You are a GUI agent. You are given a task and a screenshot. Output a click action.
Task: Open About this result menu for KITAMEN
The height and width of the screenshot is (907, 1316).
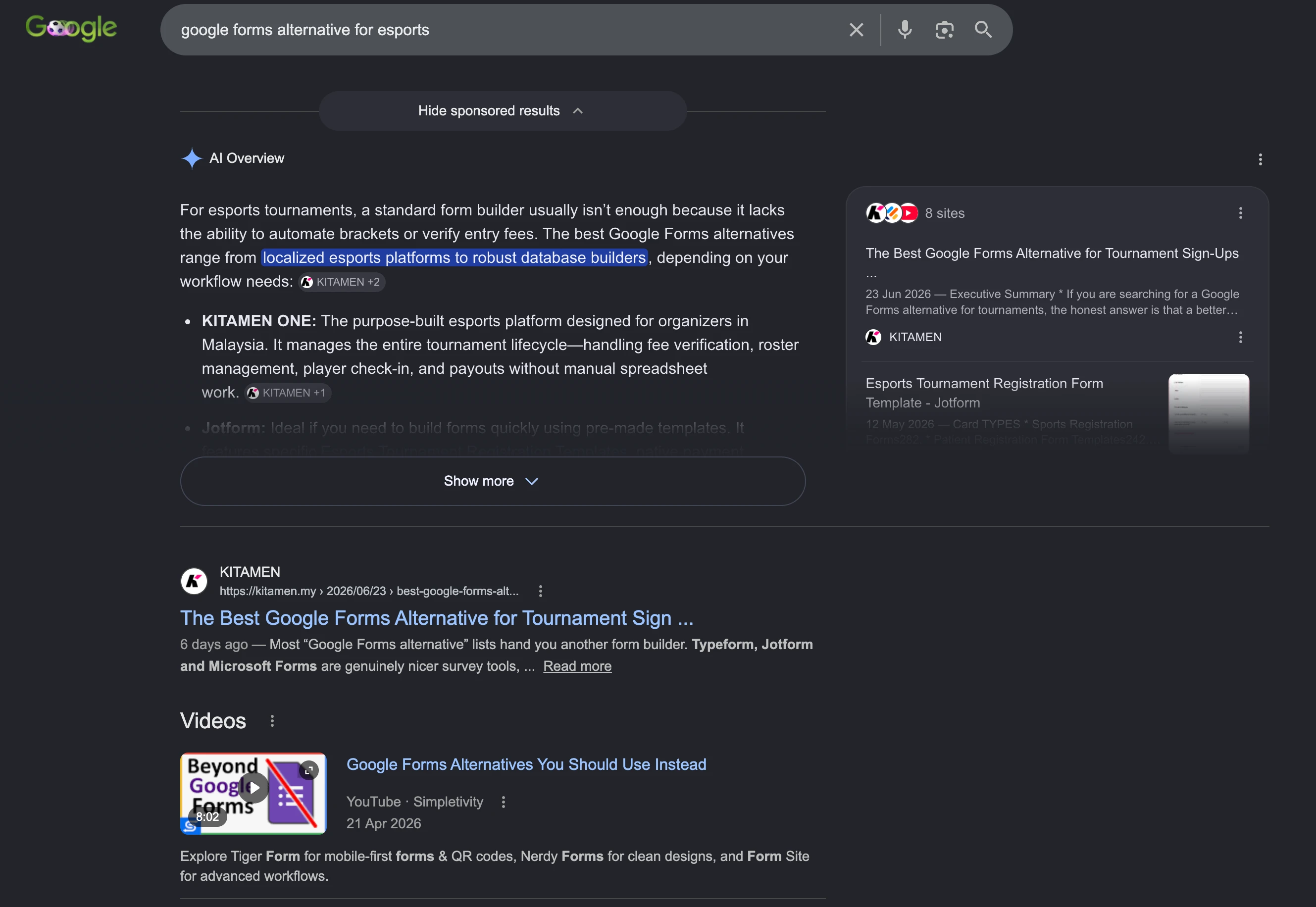click(x=540, y=591)
